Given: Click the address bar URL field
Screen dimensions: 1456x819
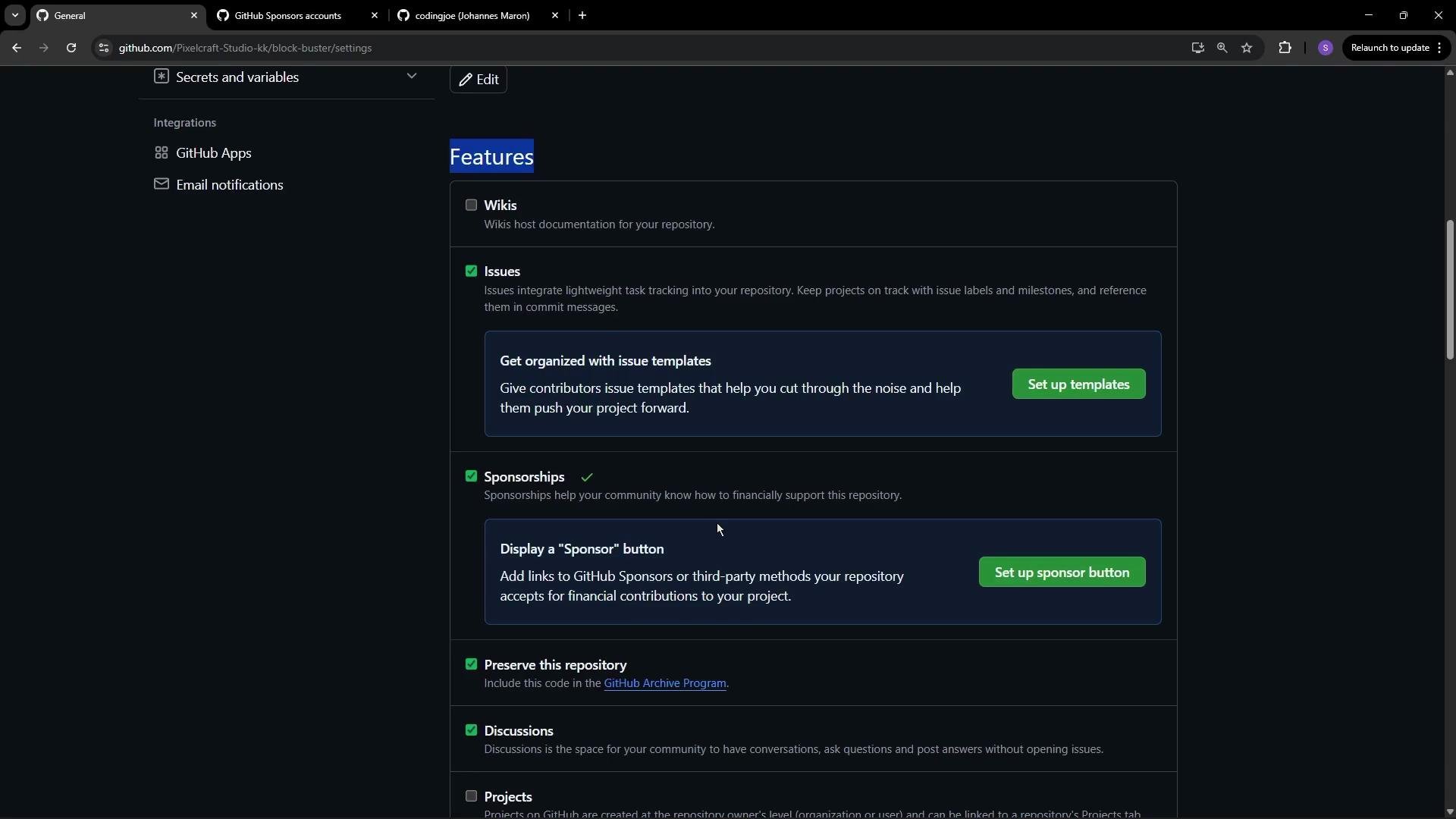Looking at the screenshot, I should [645, 48].
